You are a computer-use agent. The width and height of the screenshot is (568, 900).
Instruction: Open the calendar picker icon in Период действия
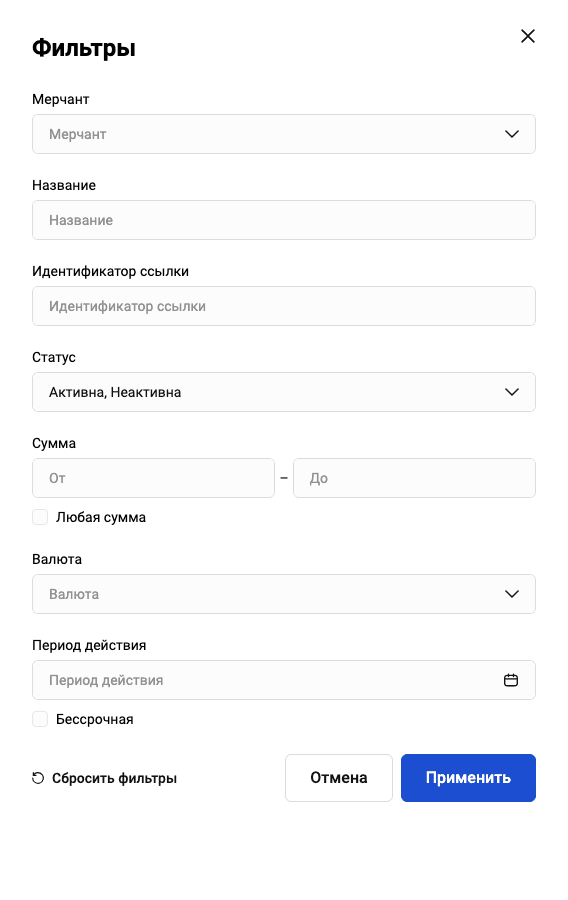[511, 680]
